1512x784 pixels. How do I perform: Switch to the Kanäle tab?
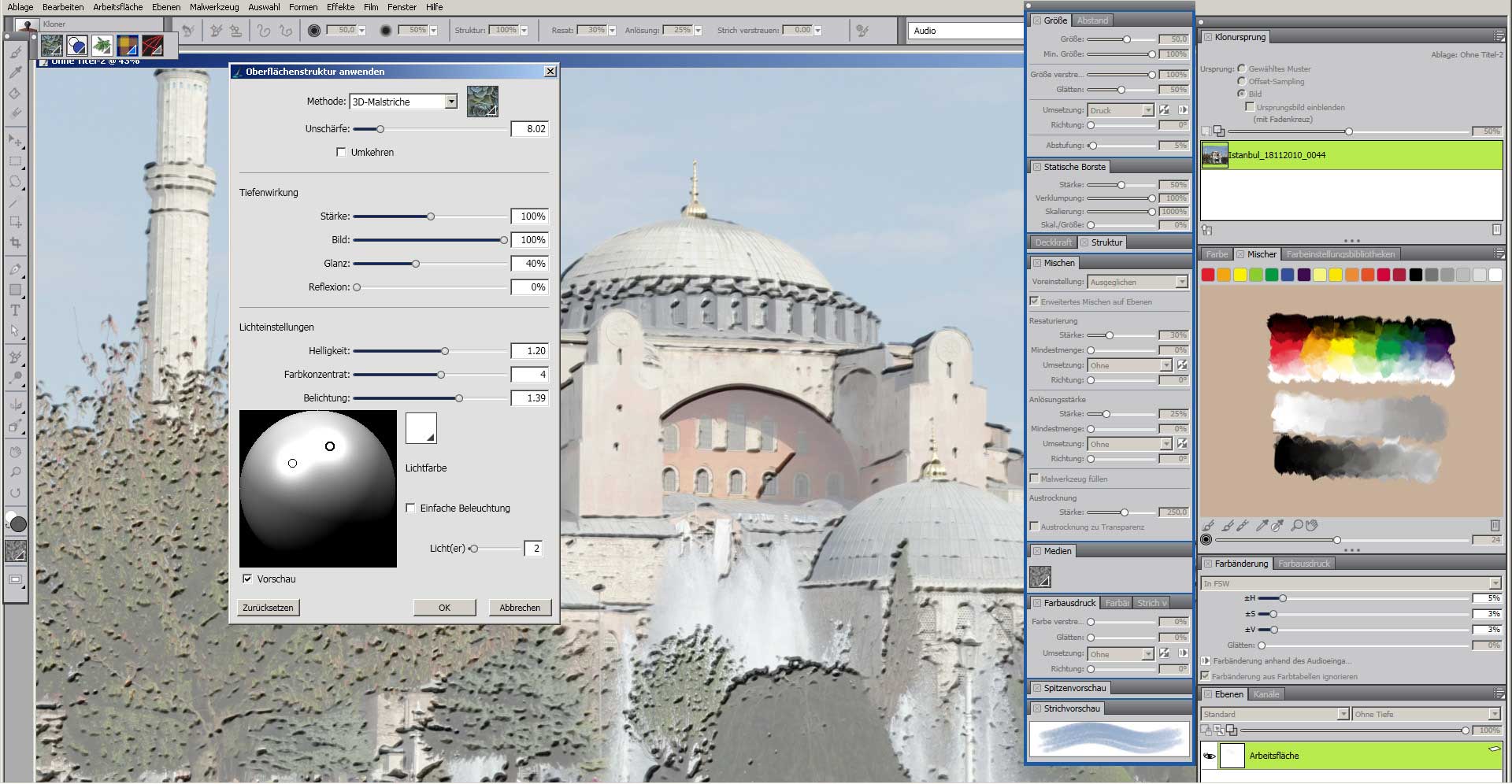[1266, 694]
